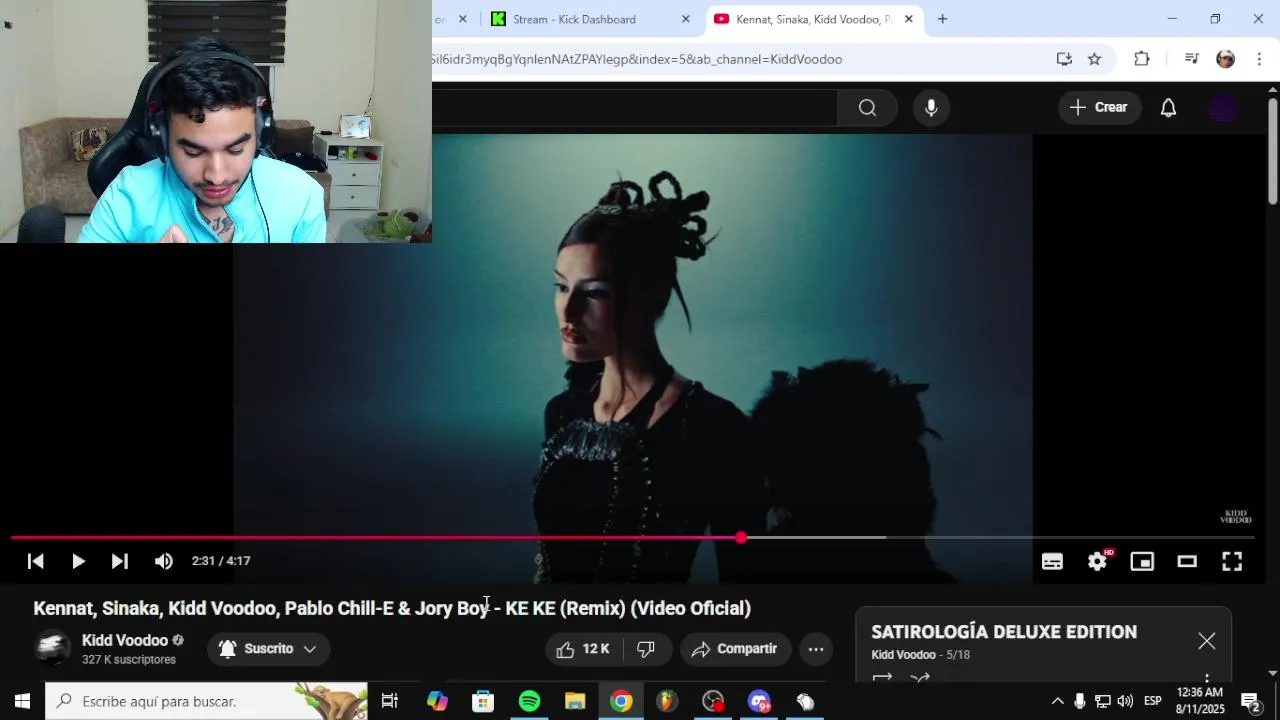Click into YouTube search field
1280x720 pixels.
[x=634, y=108]
